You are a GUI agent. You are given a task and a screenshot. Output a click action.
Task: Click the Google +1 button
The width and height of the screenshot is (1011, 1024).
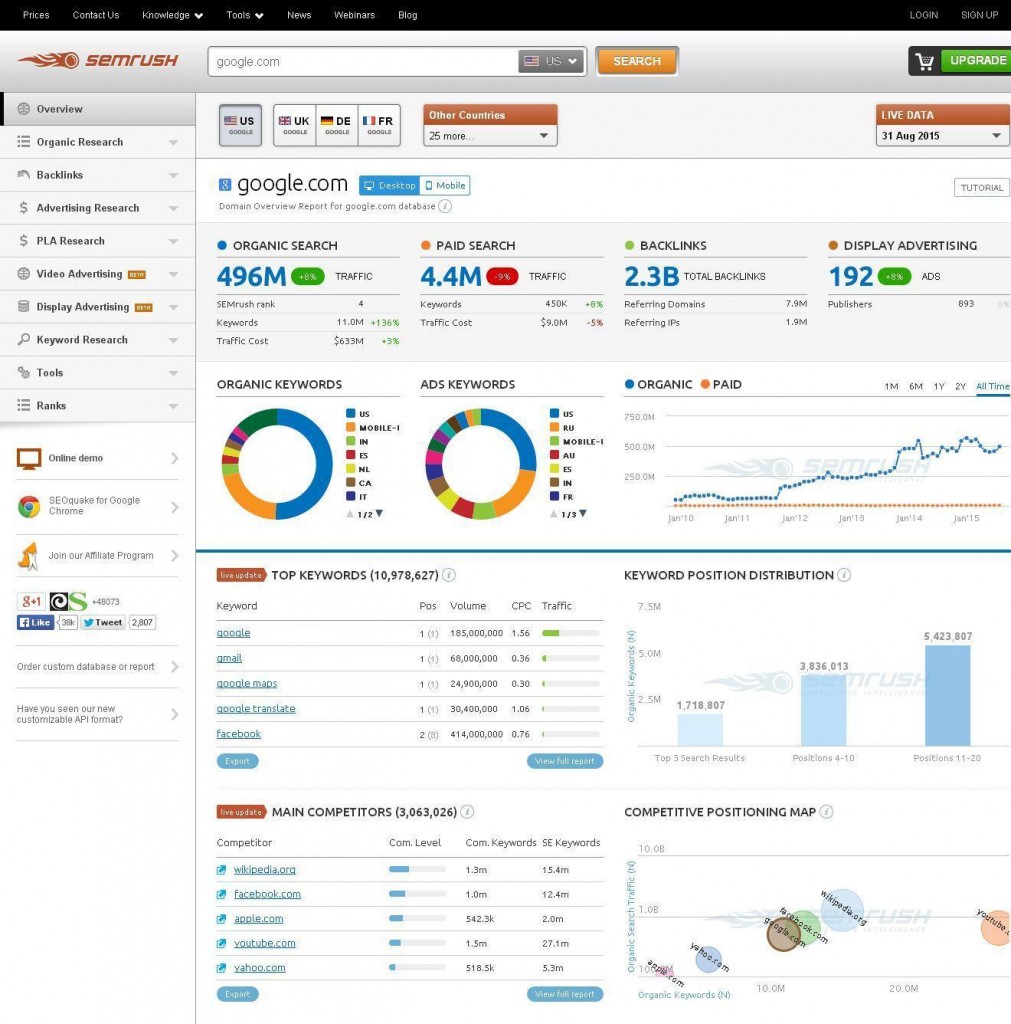[31, 601]
